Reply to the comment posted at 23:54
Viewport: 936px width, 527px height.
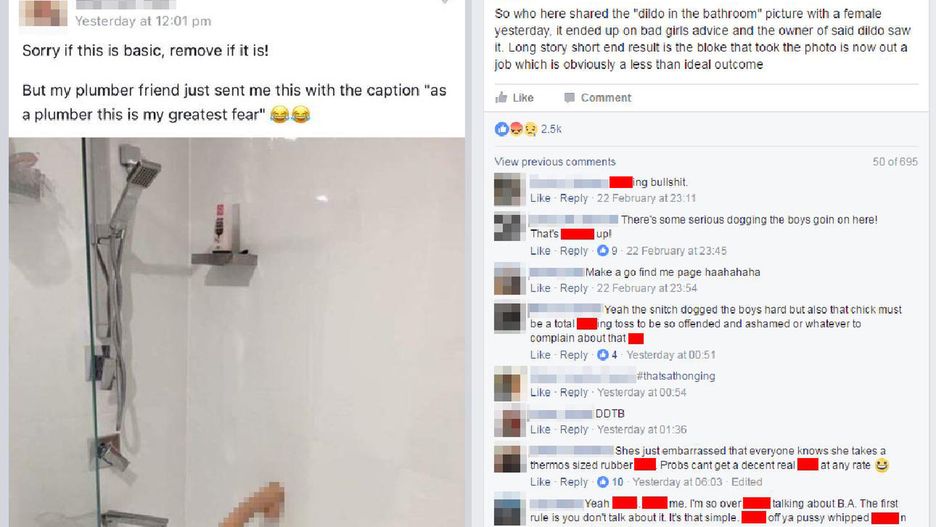point(574,288)
